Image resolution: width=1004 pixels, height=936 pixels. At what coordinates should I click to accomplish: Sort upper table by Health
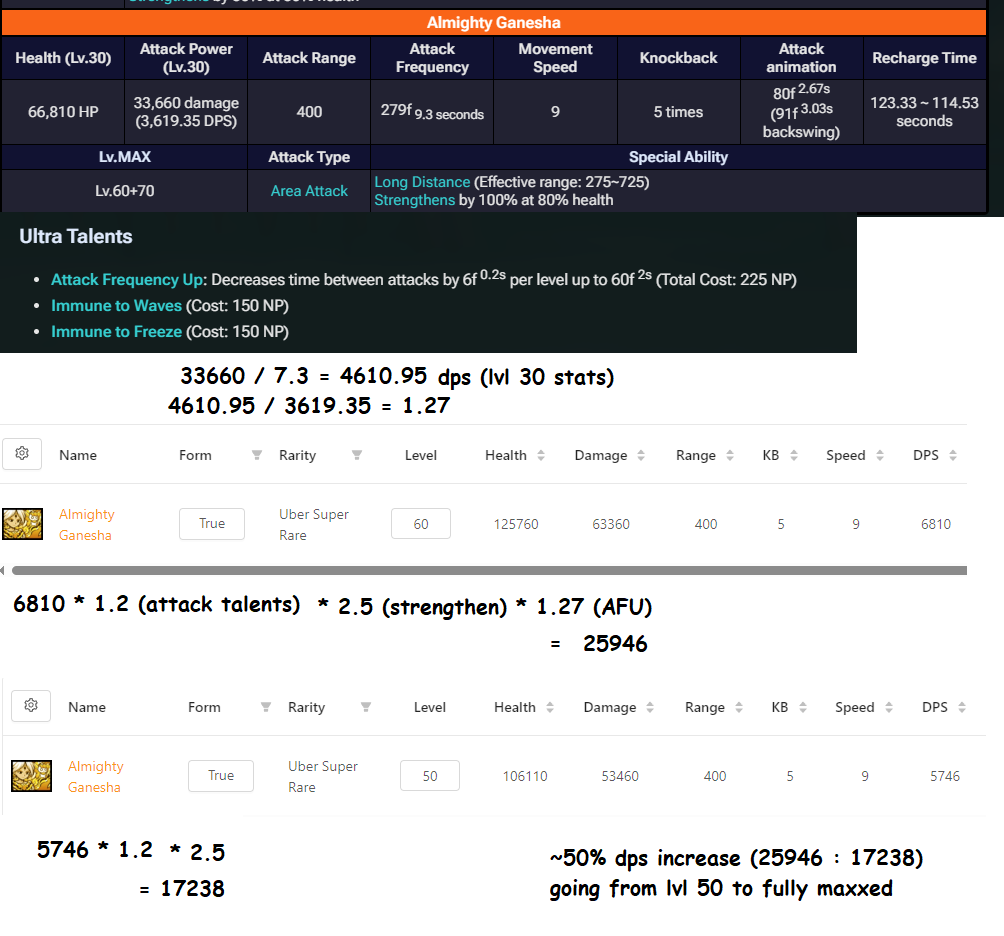[541, 455]
